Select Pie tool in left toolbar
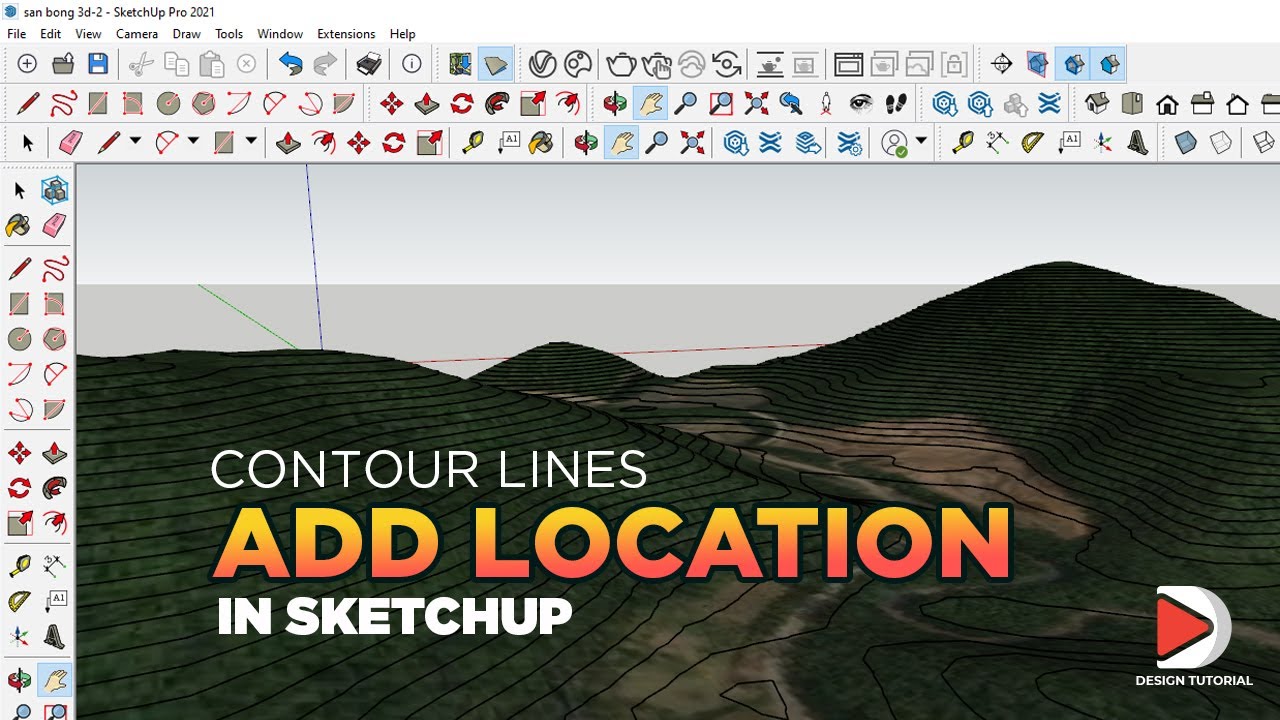The image size is (1280, 720). click(55, 410)
